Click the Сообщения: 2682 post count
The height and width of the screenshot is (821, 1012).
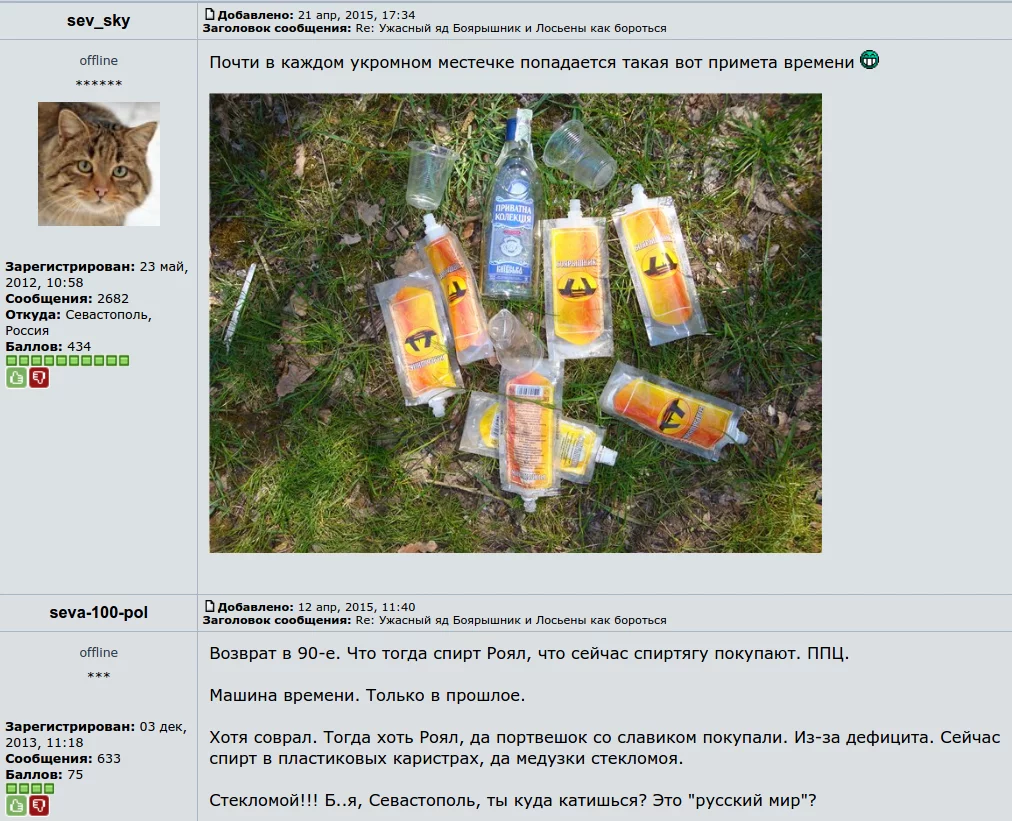pos(67,299)
